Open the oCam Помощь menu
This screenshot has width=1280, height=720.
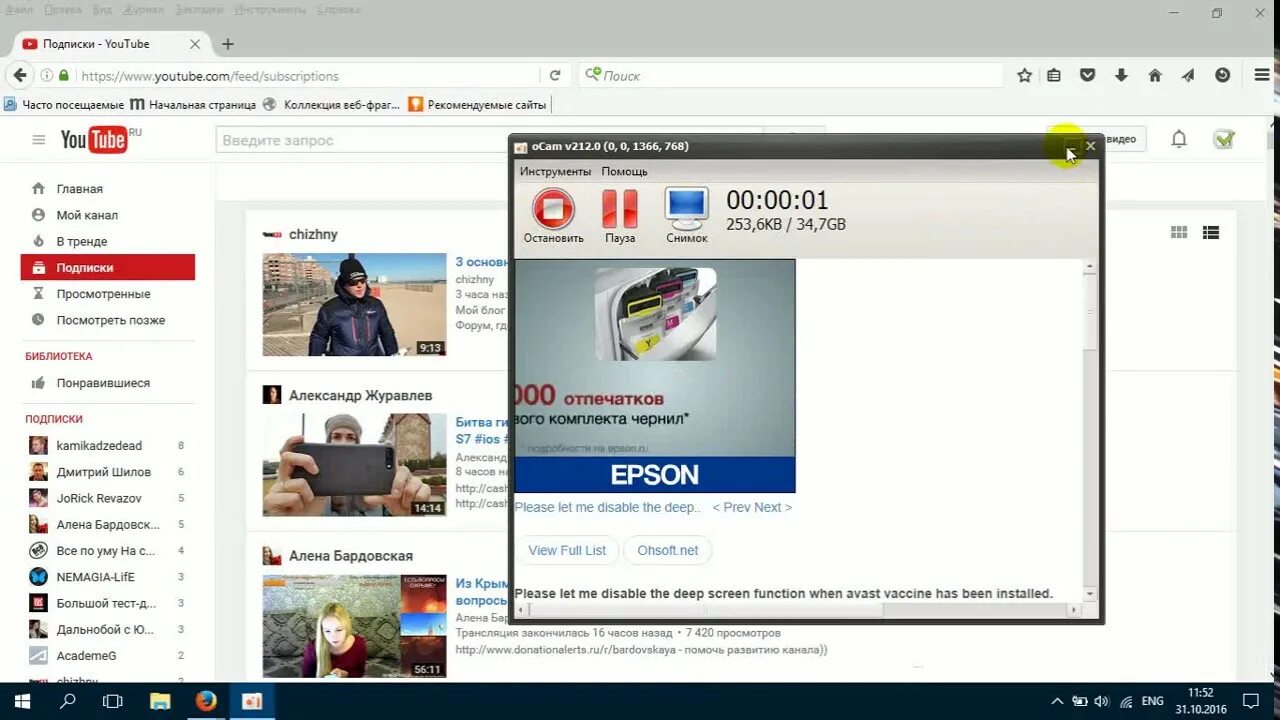624,171
